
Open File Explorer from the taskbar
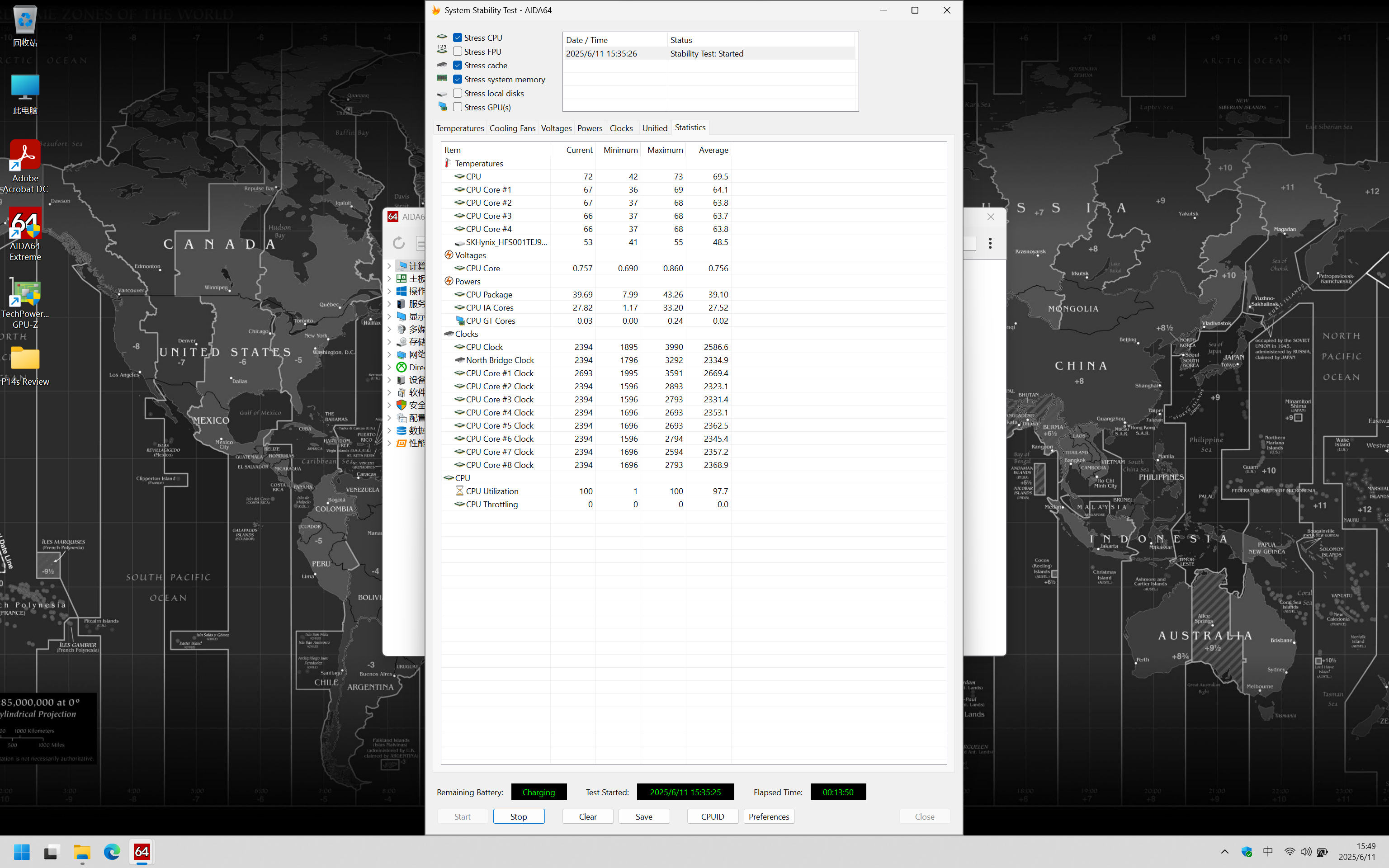(82, 852)
